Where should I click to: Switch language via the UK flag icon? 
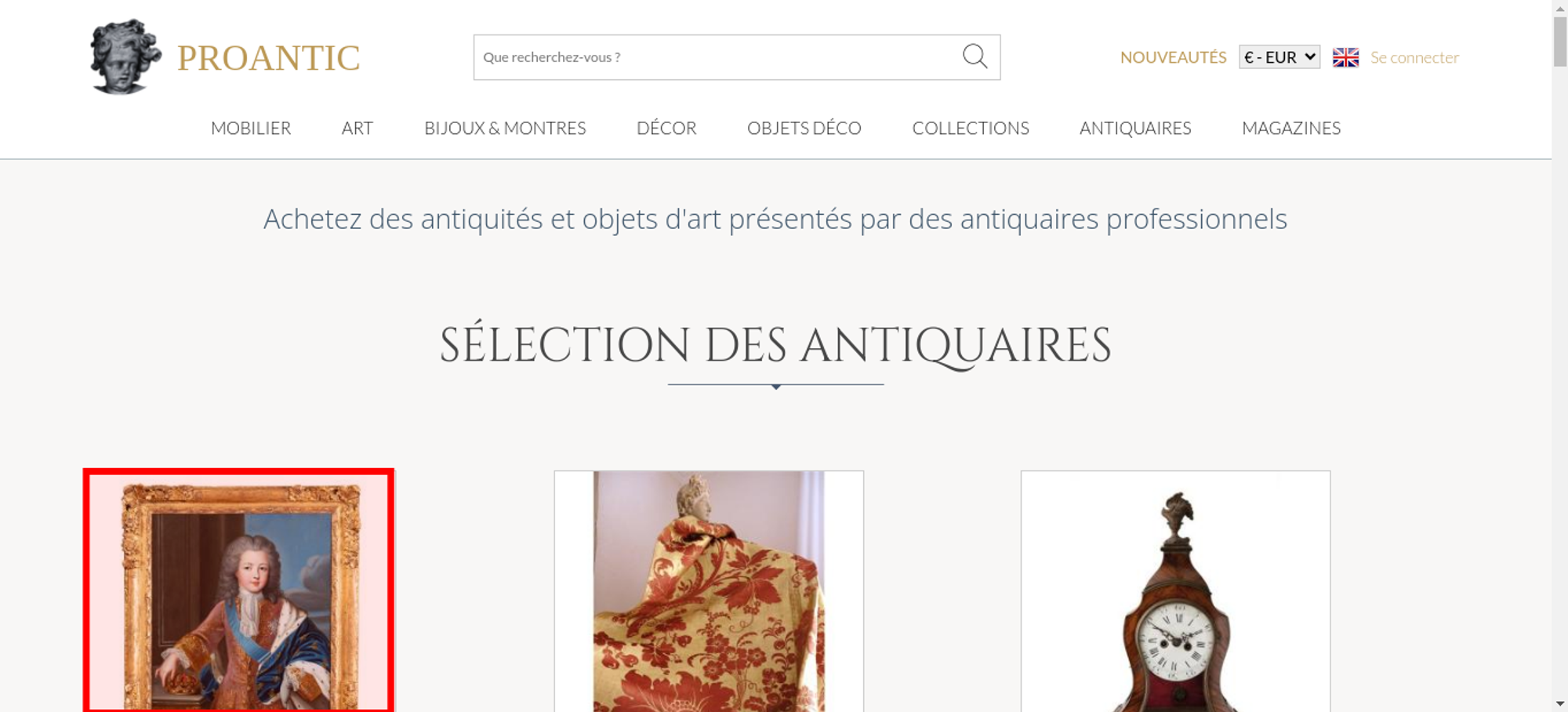coord(1345,57)
